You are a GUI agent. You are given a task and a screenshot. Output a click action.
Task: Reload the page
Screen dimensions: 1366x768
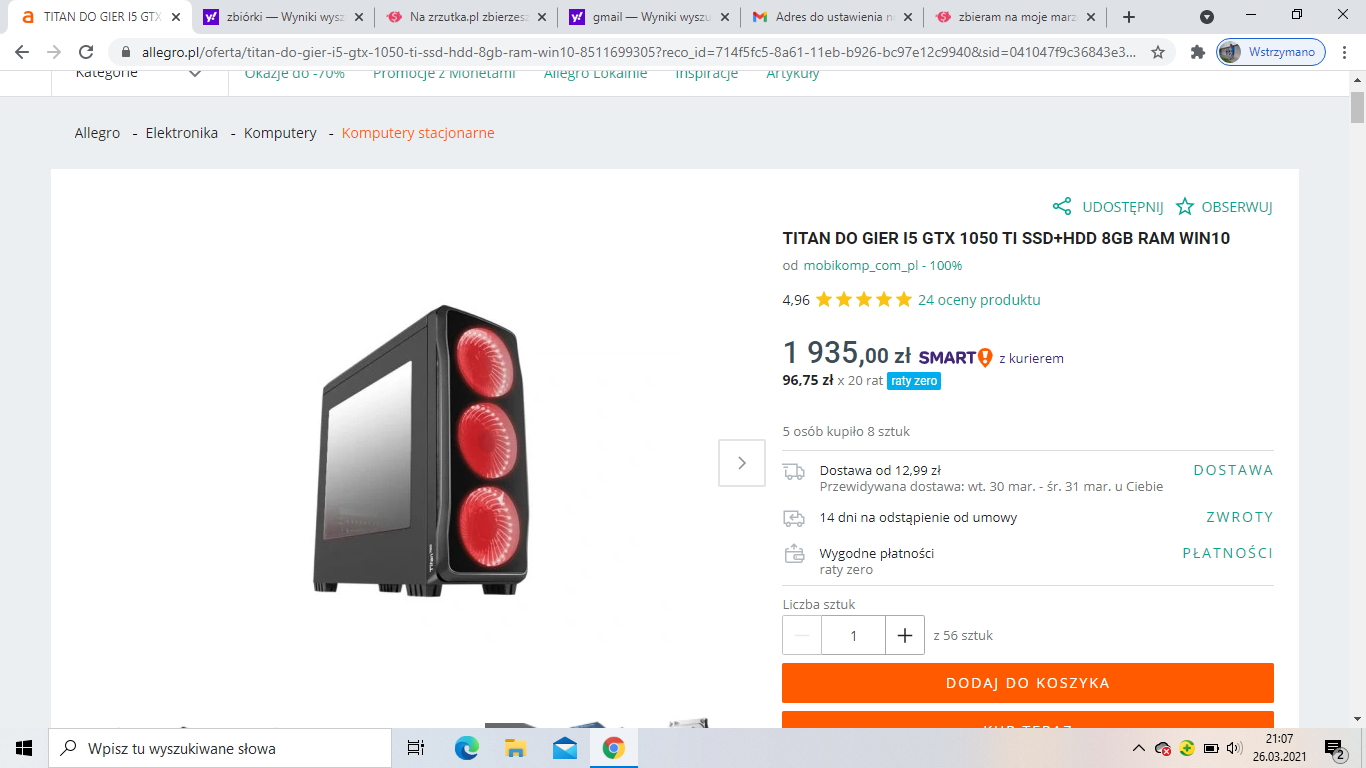pos(86,52)
